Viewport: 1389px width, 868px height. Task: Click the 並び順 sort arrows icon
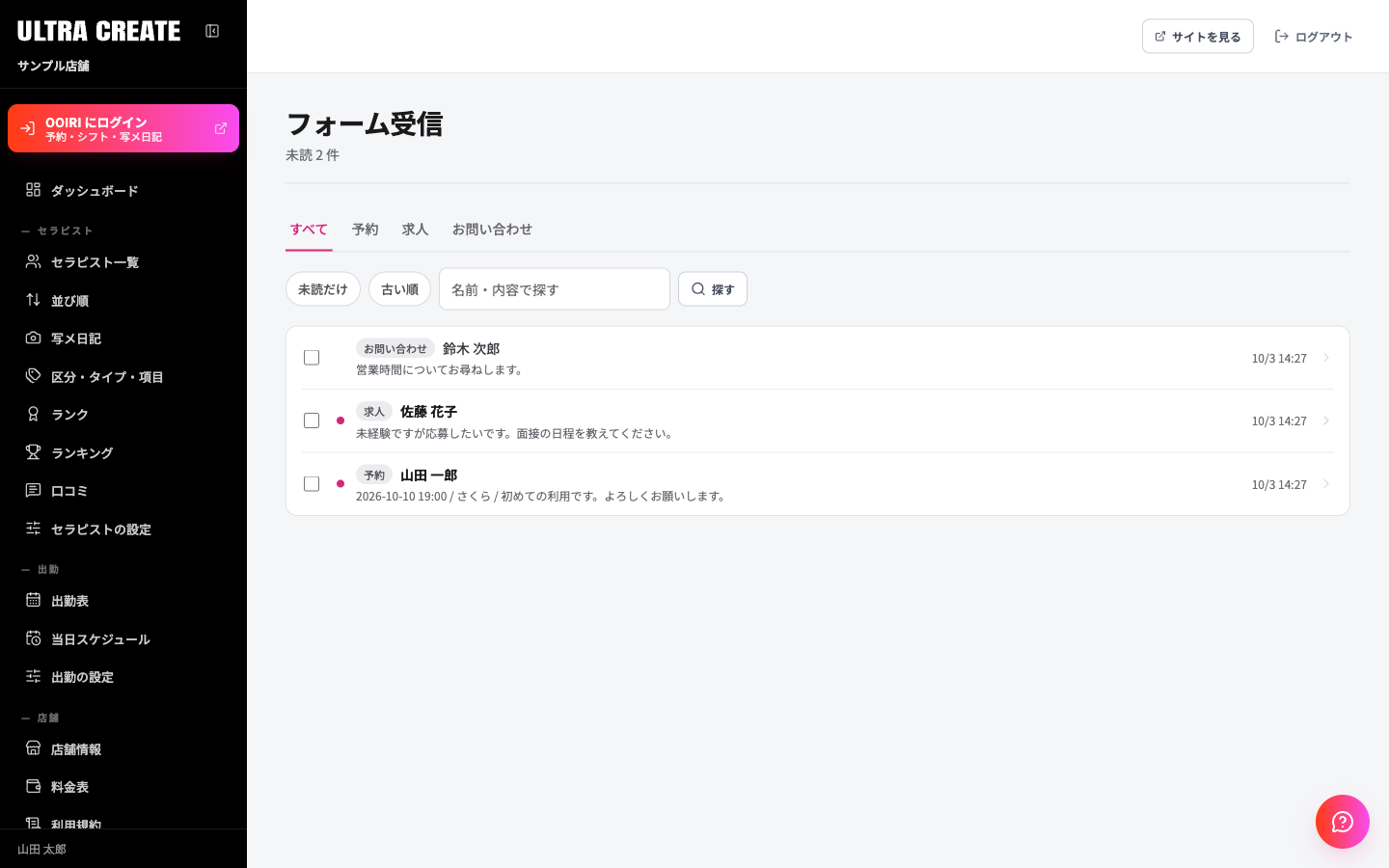click(33, 300)
